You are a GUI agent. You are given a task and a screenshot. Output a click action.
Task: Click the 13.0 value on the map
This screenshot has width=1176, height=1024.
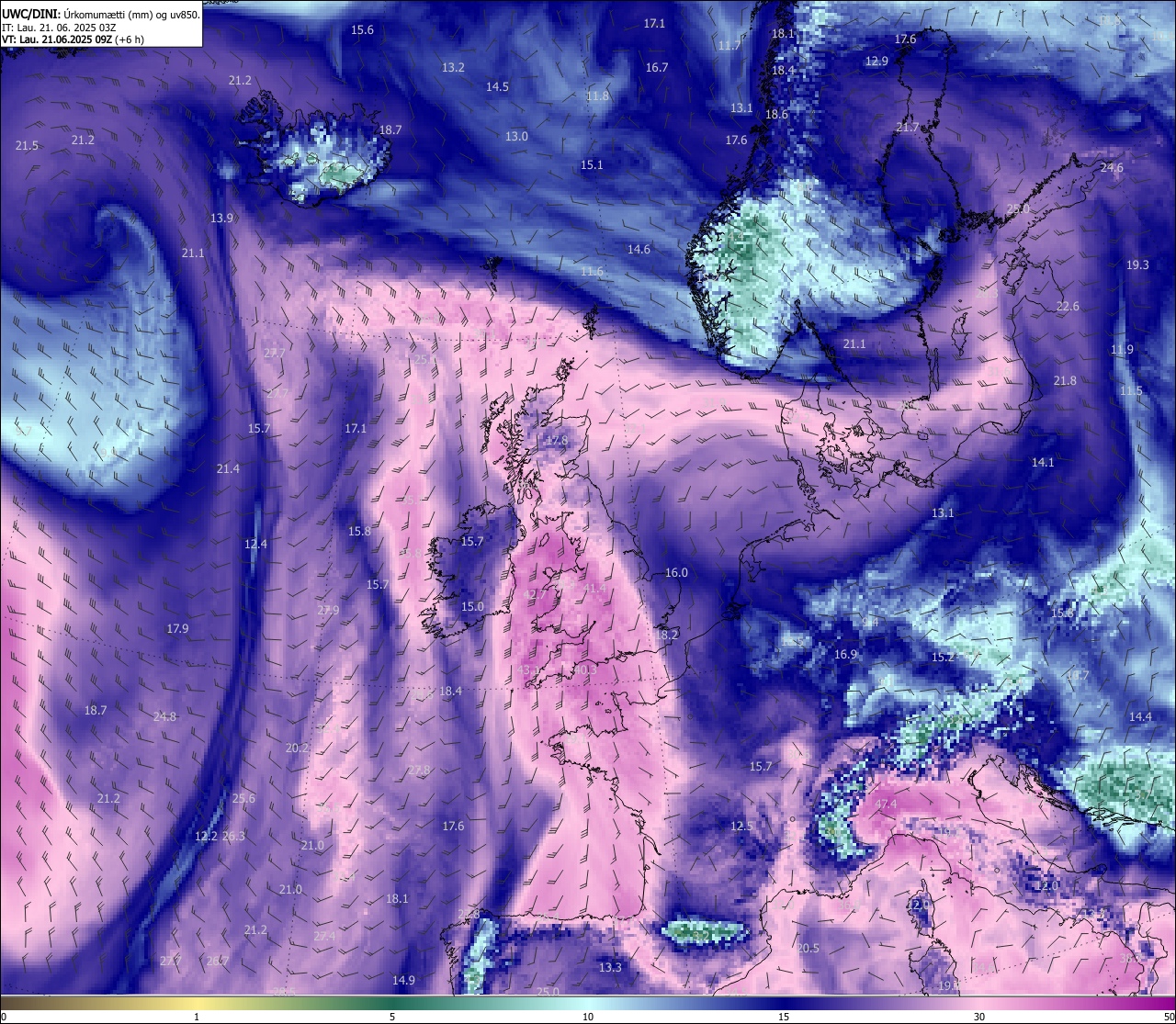coord(516,137)
